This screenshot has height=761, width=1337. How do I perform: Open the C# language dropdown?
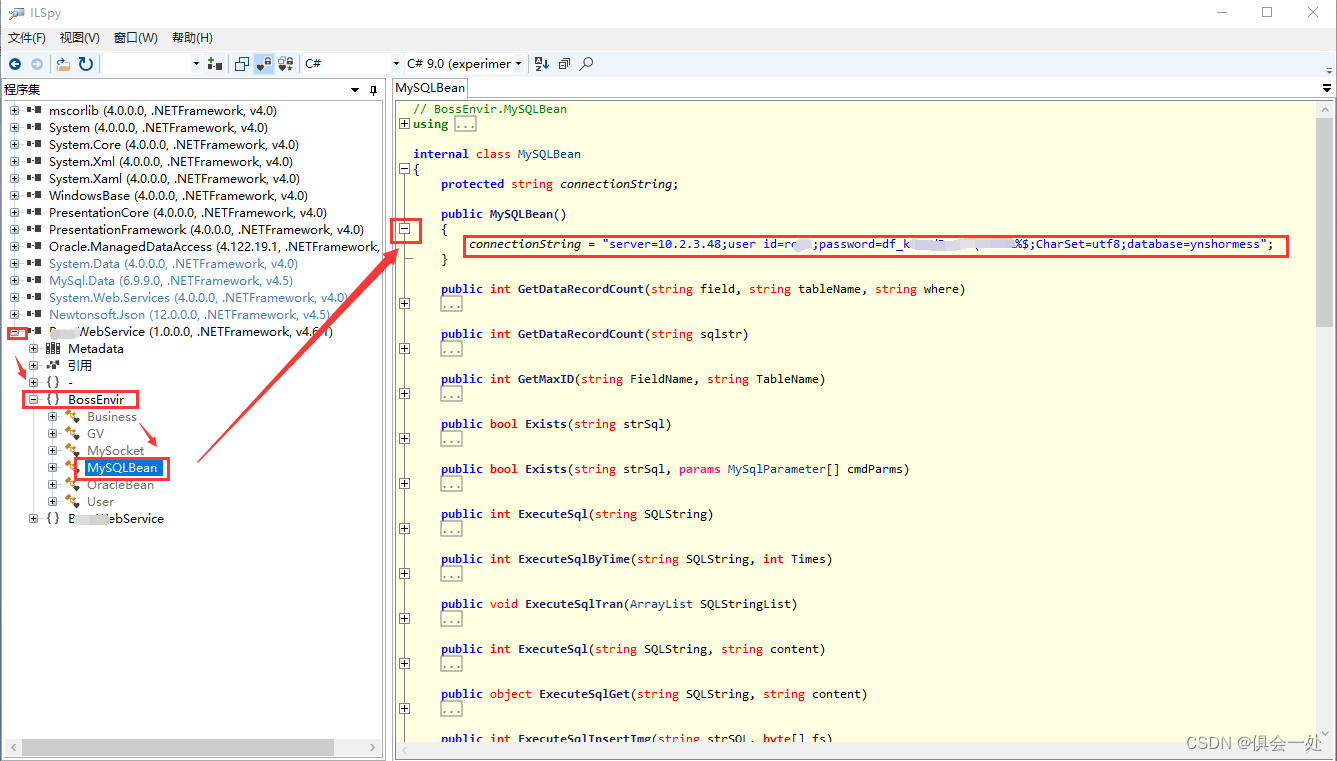[x=350, y=64]
